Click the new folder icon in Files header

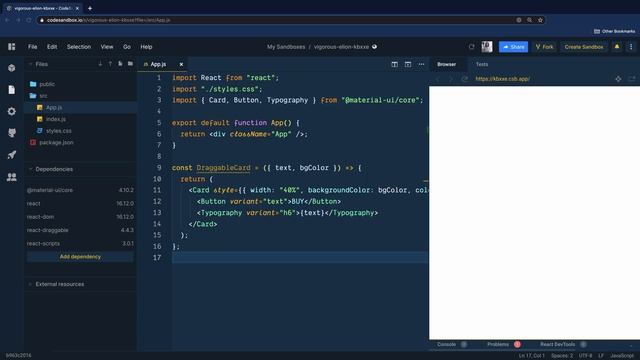point(130,64)
